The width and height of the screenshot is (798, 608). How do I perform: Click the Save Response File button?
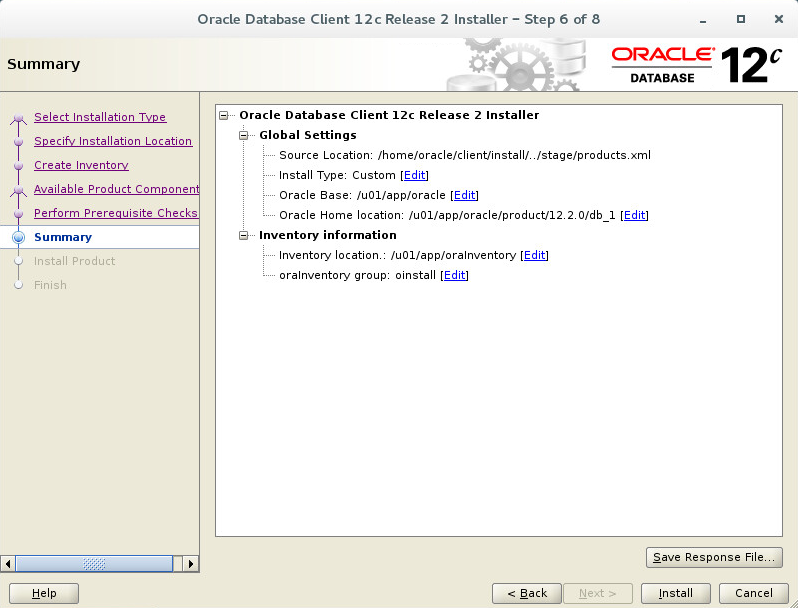coord(714,557)
